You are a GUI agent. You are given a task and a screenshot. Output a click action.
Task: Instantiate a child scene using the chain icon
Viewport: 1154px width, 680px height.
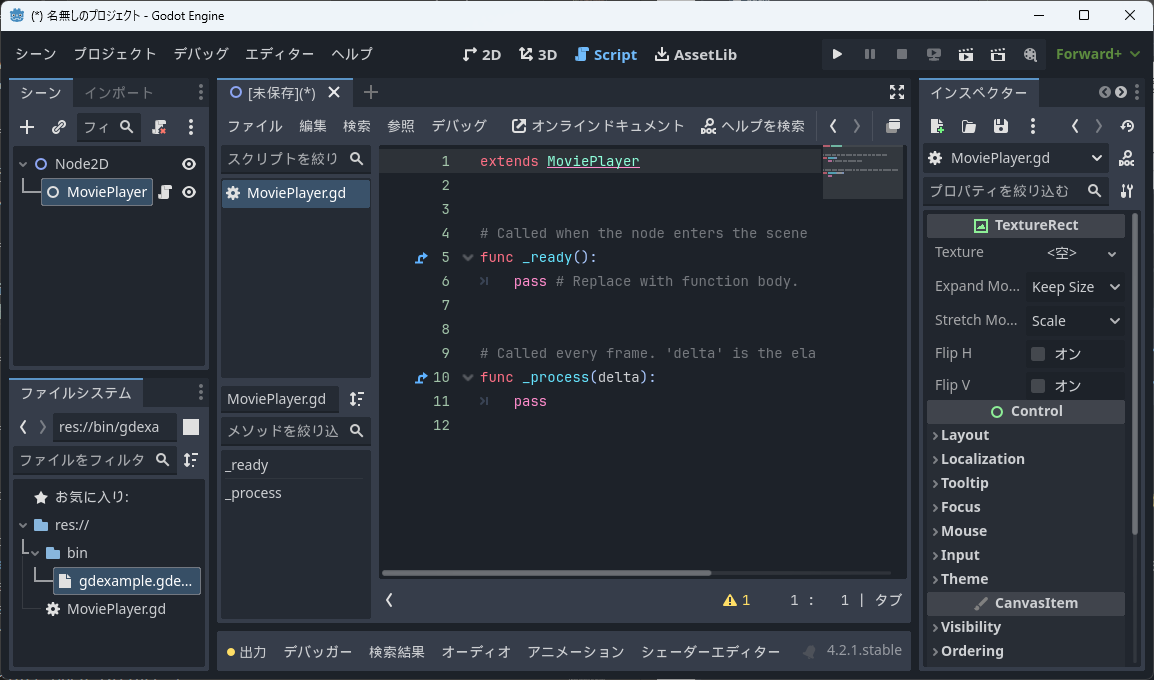point(58,127)
